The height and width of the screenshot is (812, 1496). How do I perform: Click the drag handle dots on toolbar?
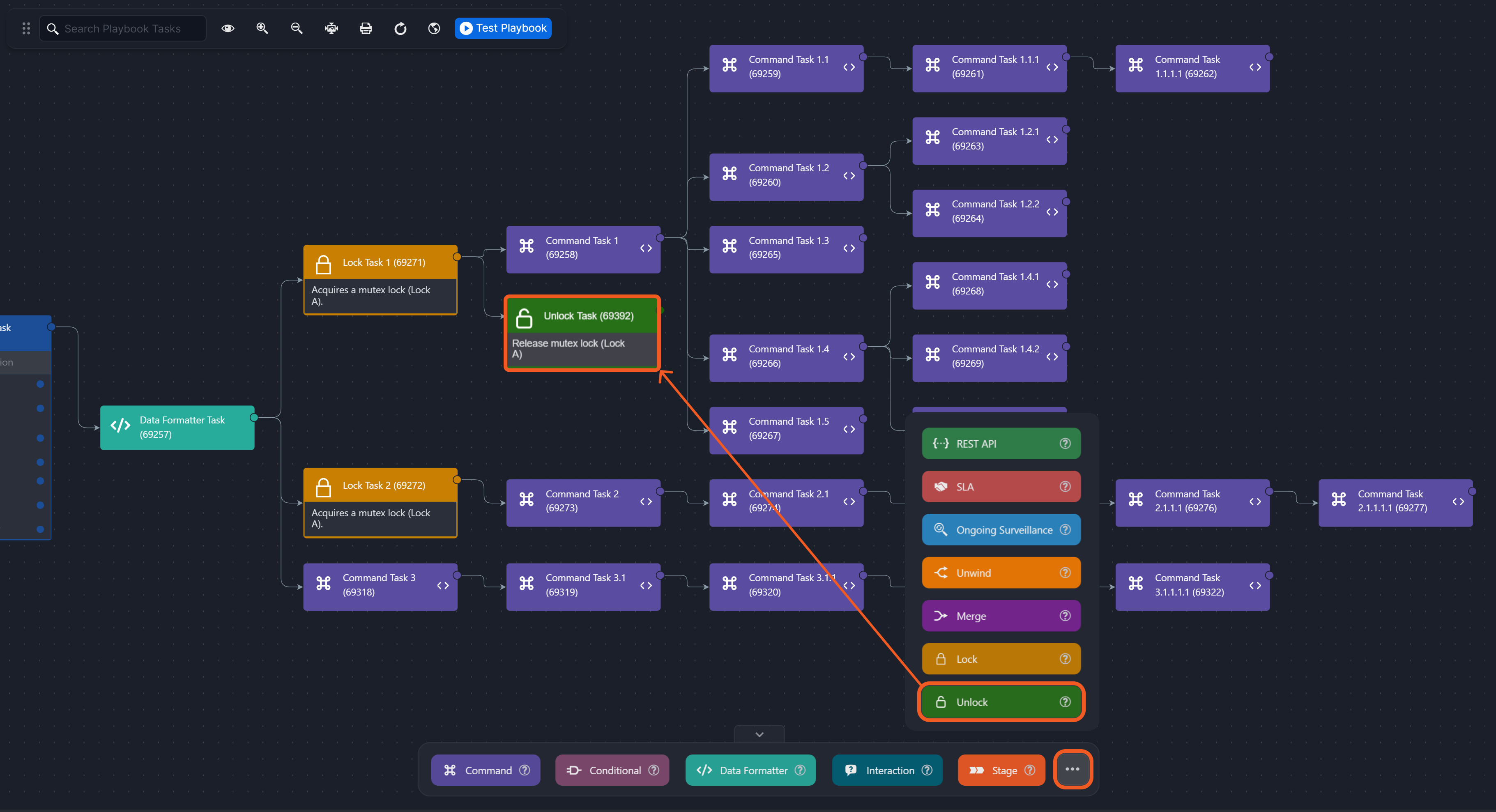(x=26, y=28)
